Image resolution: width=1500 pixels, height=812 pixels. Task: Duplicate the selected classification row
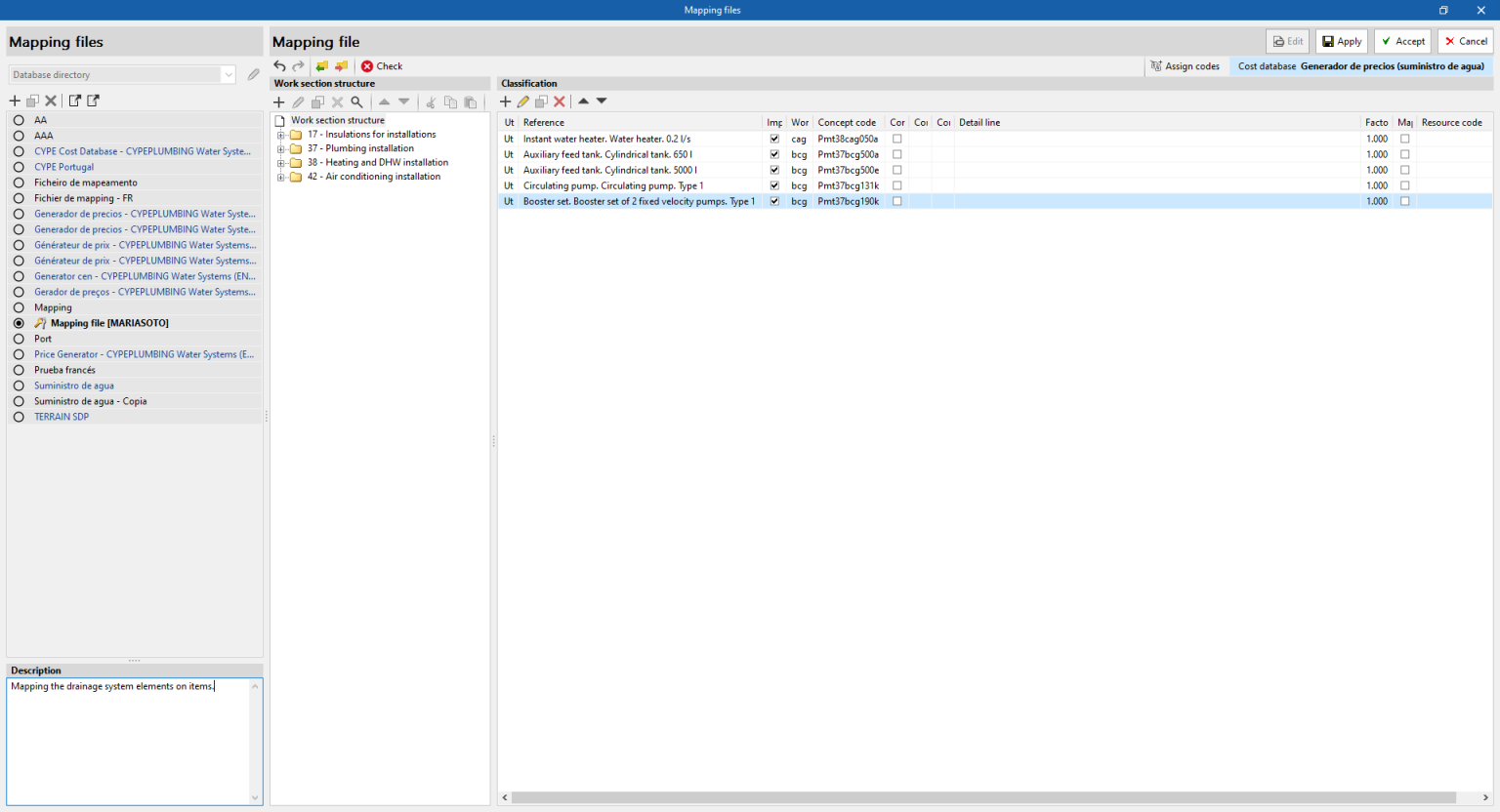(x=541, y=101)
